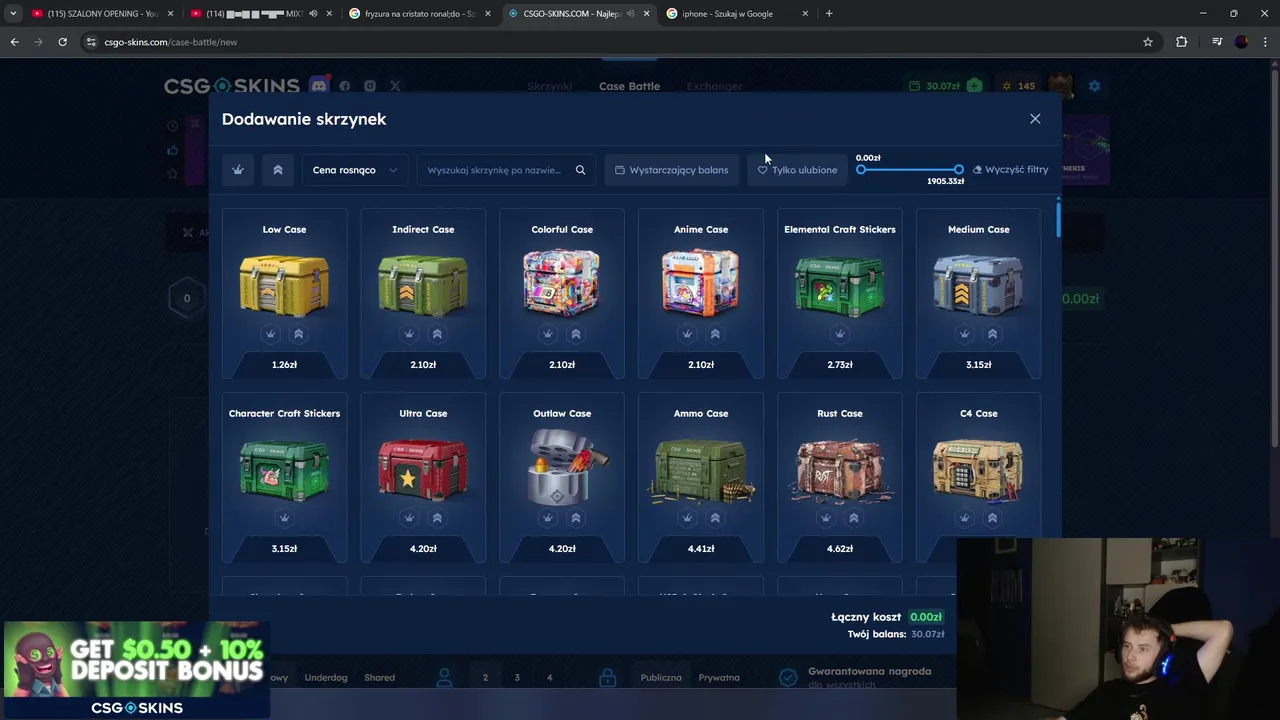Click the crown icon under Low Case
Image resolution: width=1280 pixels, height=720 pixels.
(x=270, y=334)
